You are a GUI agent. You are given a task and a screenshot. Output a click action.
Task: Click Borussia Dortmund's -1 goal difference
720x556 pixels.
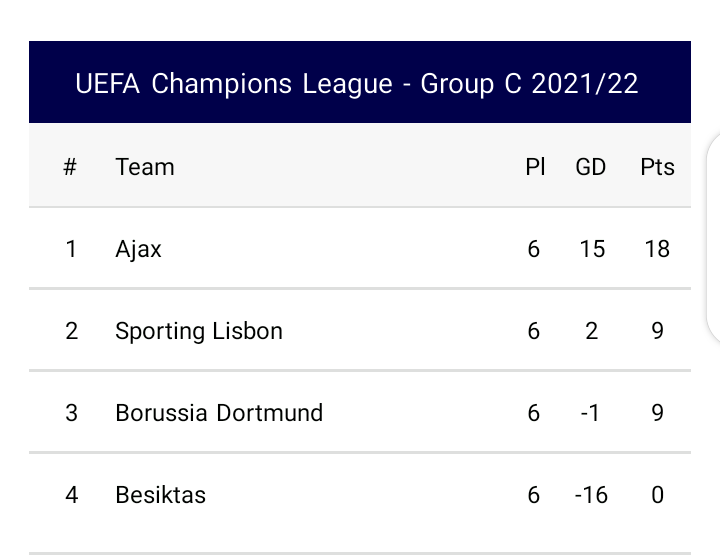point(591,413)
